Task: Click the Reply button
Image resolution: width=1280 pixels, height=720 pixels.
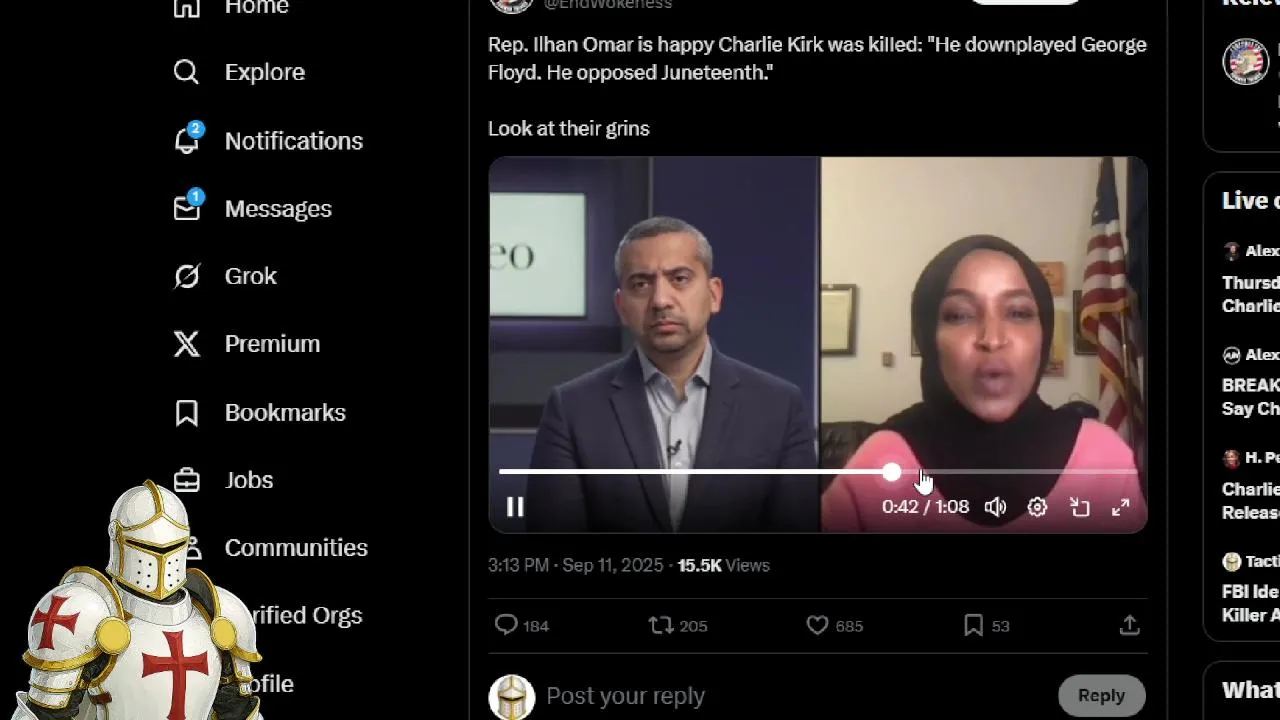Action: [1101, 695]
